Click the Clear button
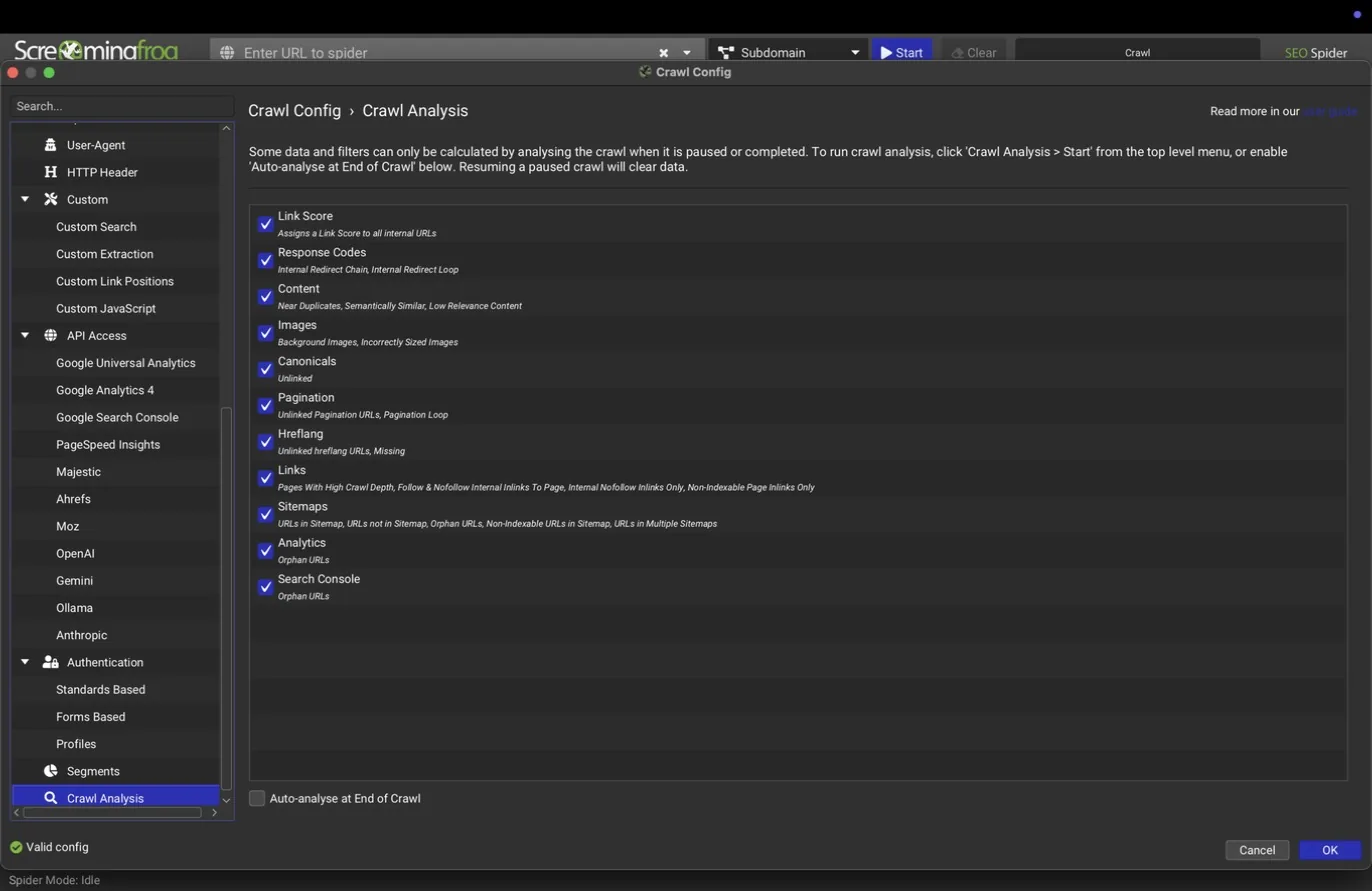 tap(973, 52)
